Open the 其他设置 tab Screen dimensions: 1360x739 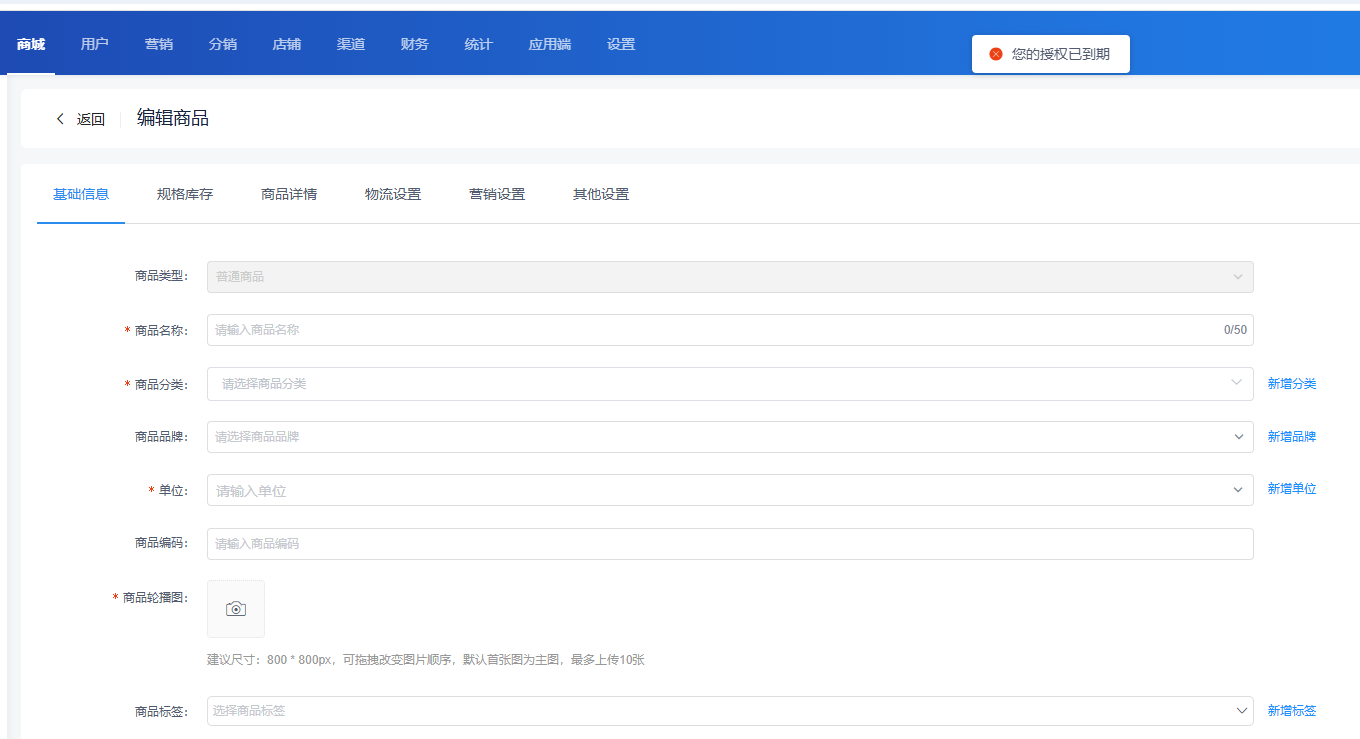(601, 194)
